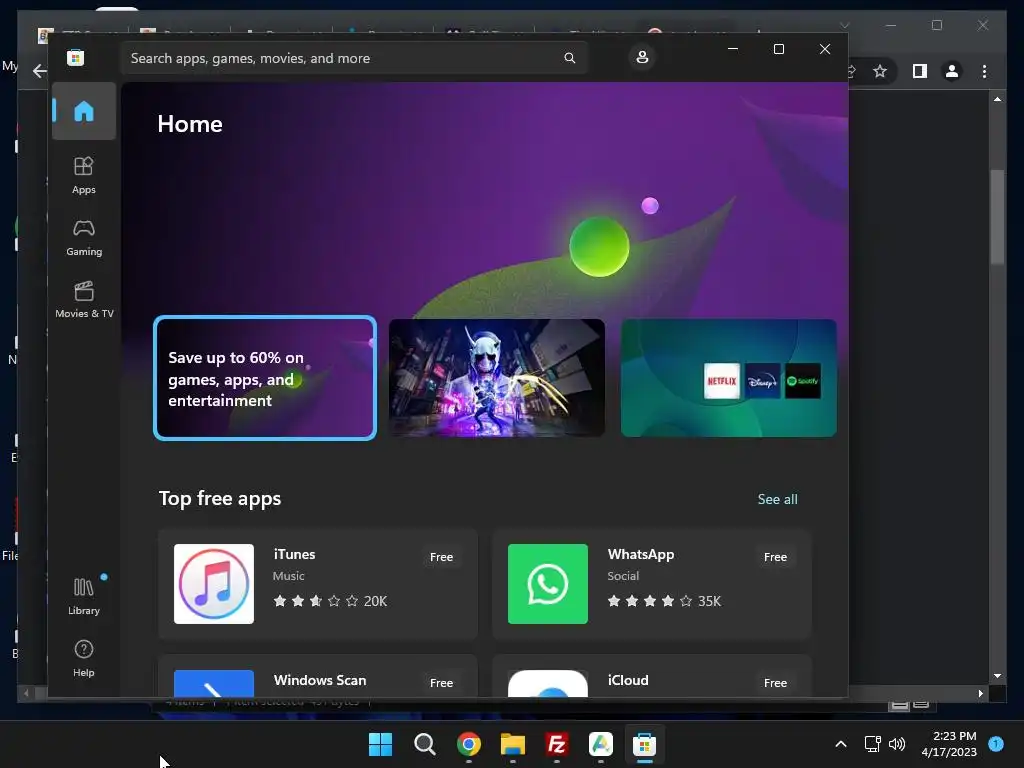Click the search magnifier icon in Store

[569, 58]
